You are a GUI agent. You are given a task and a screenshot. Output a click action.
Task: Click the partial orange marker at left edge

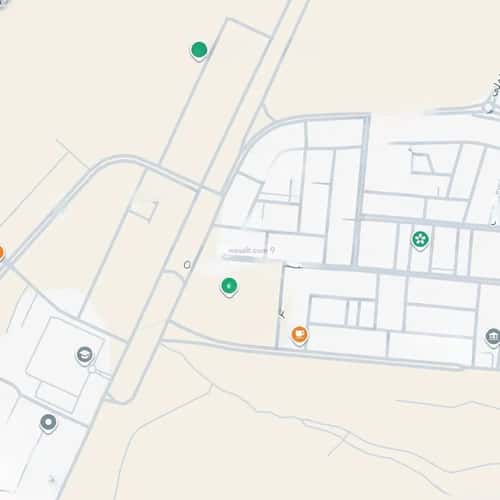[x=1, y=253]
